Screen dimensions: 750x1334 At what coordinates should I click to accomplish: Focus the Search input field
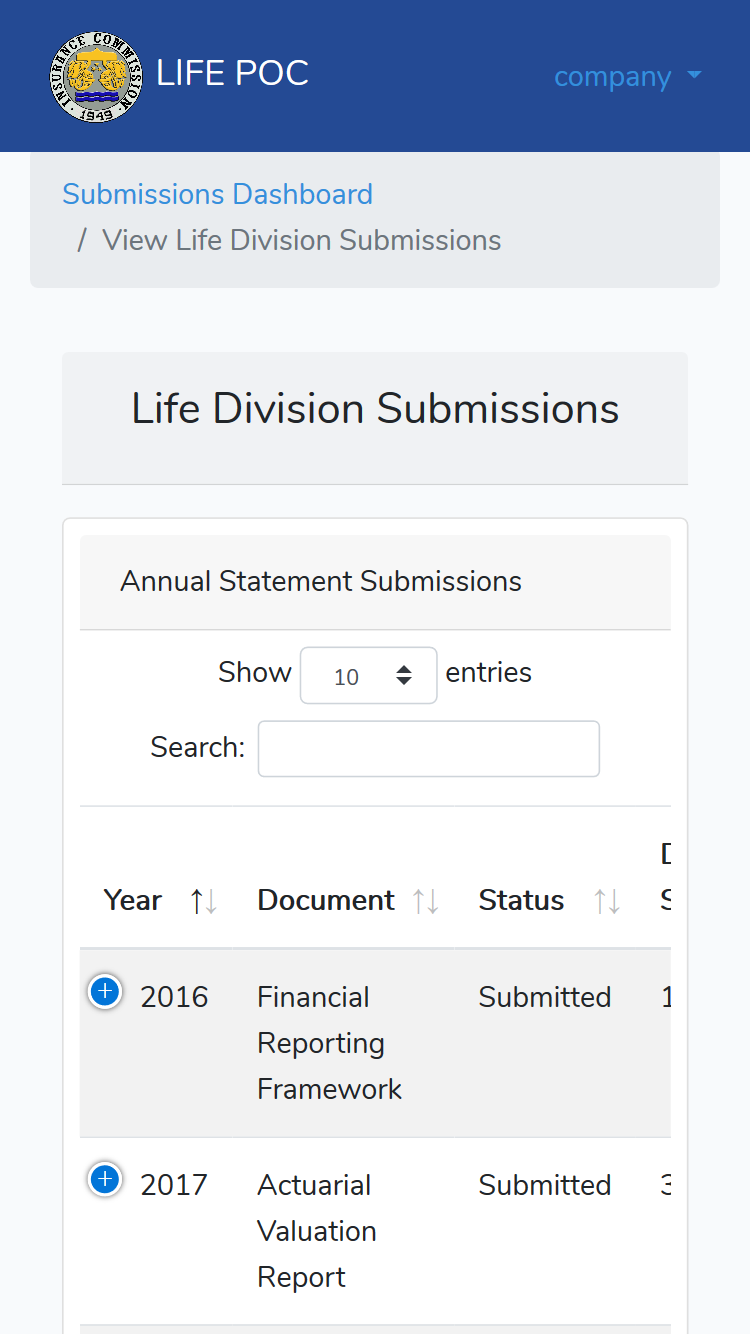coord(429,749)
